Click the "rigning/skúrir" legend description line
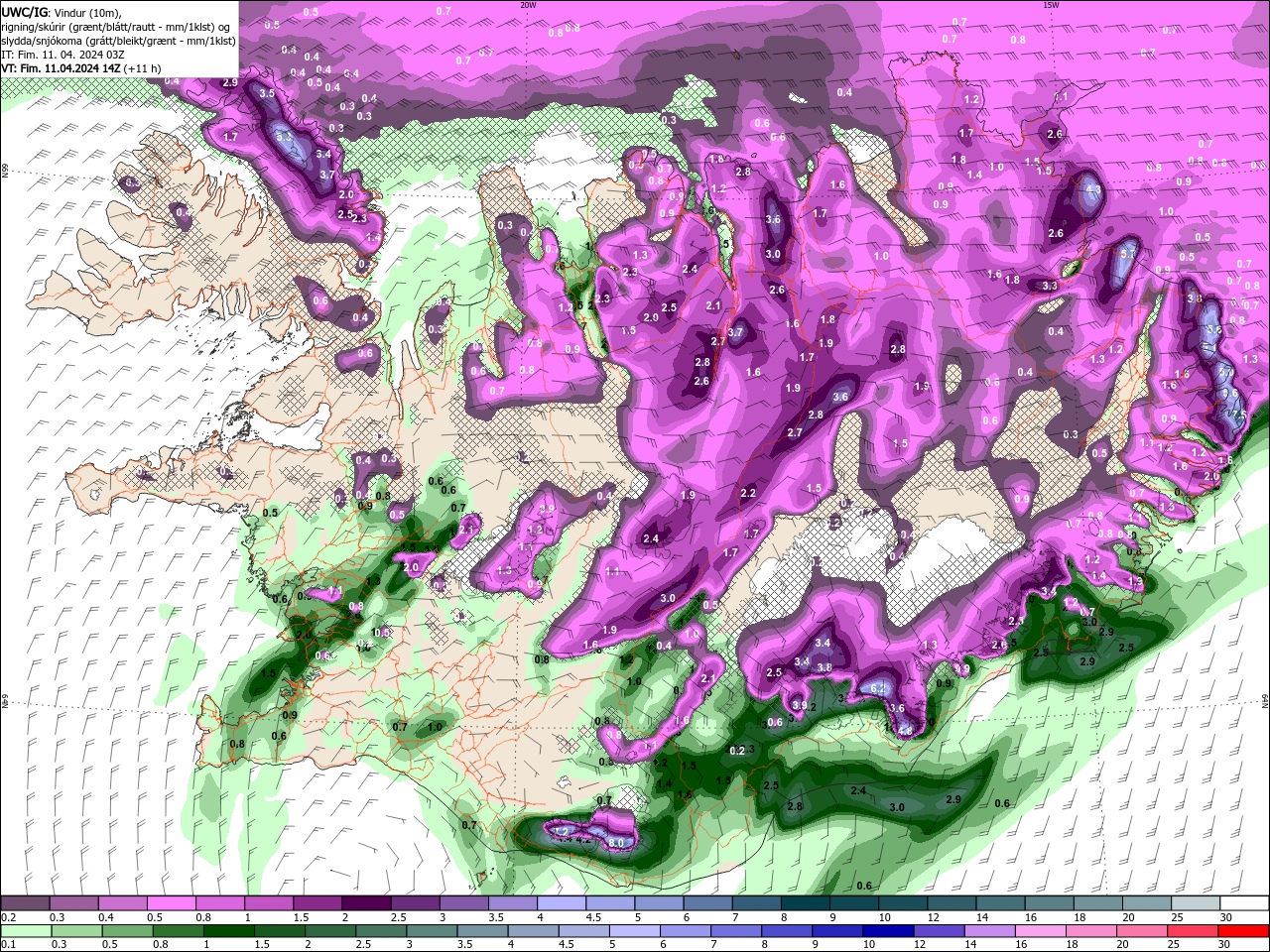The width and height of the screenshot is (1270, 952). [x=116, y=27]
